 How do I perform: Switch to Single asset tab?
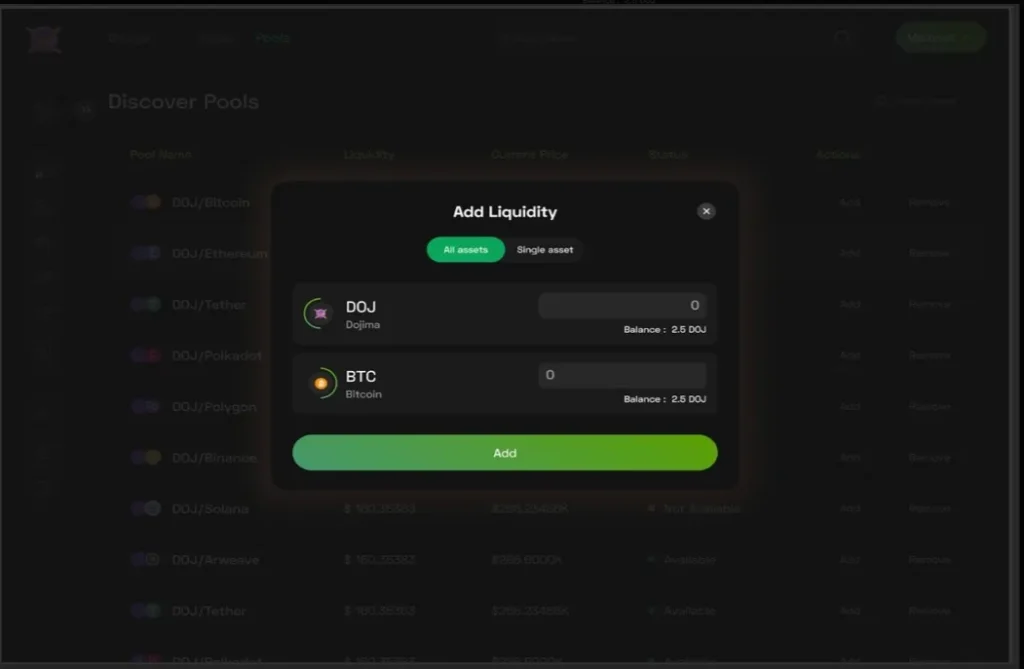(x=545, y=250)
